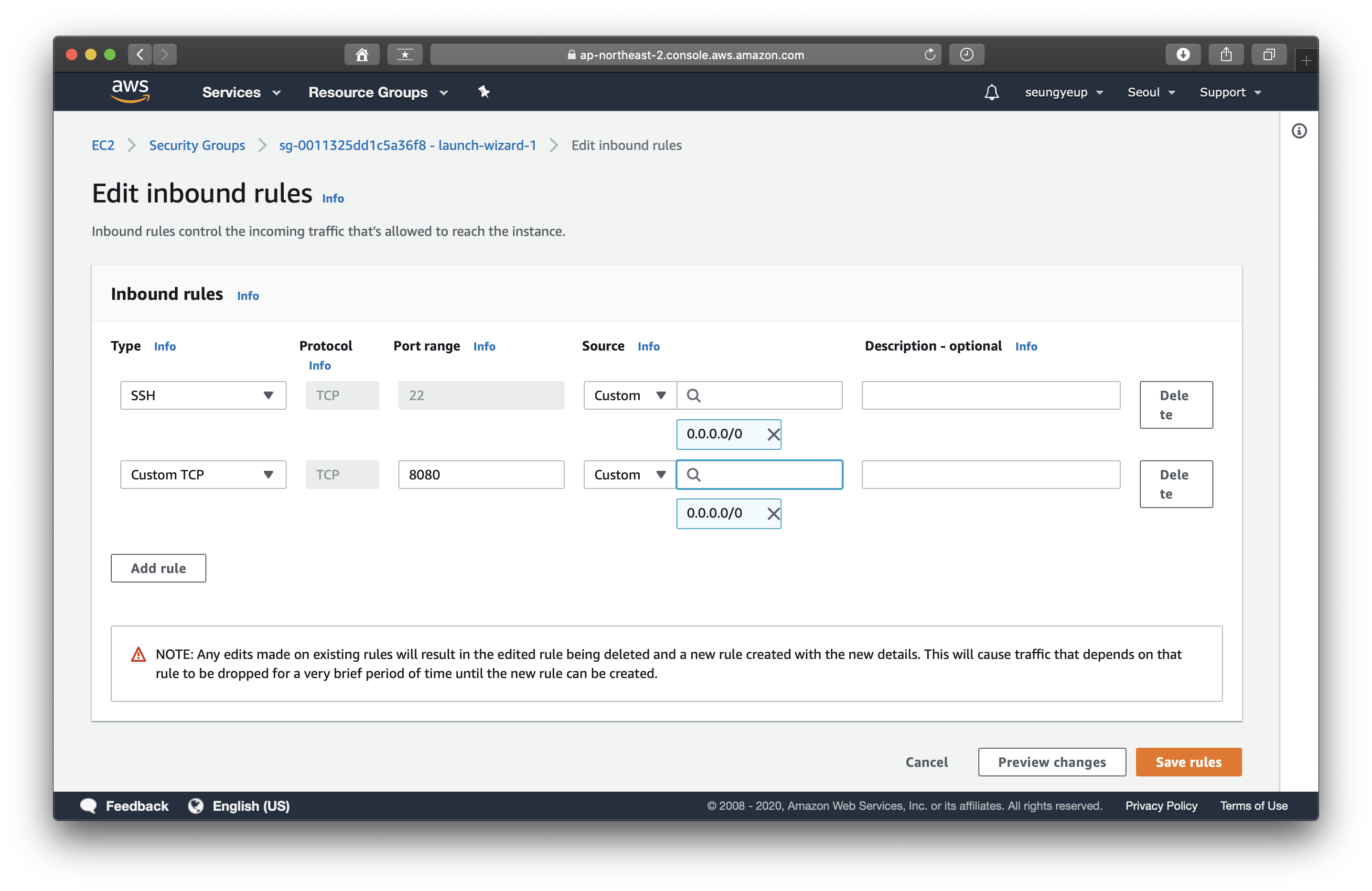Open Safari's downloads icon
Image resolution: width=1372 pixels, height=891 pixels.
point(1182,55)
